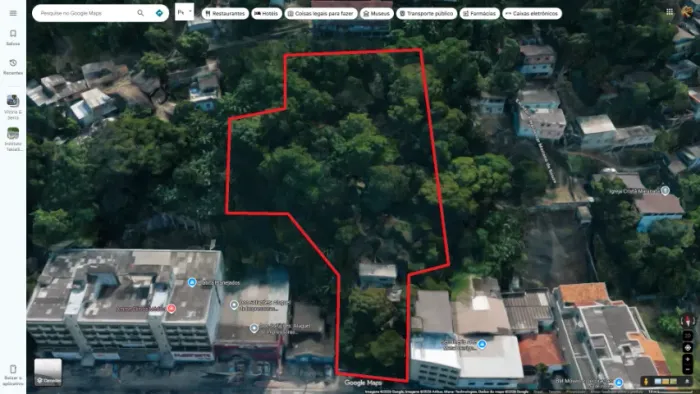Select the Street View pegman icon
The image size is (700, 394).
[646, 381]
